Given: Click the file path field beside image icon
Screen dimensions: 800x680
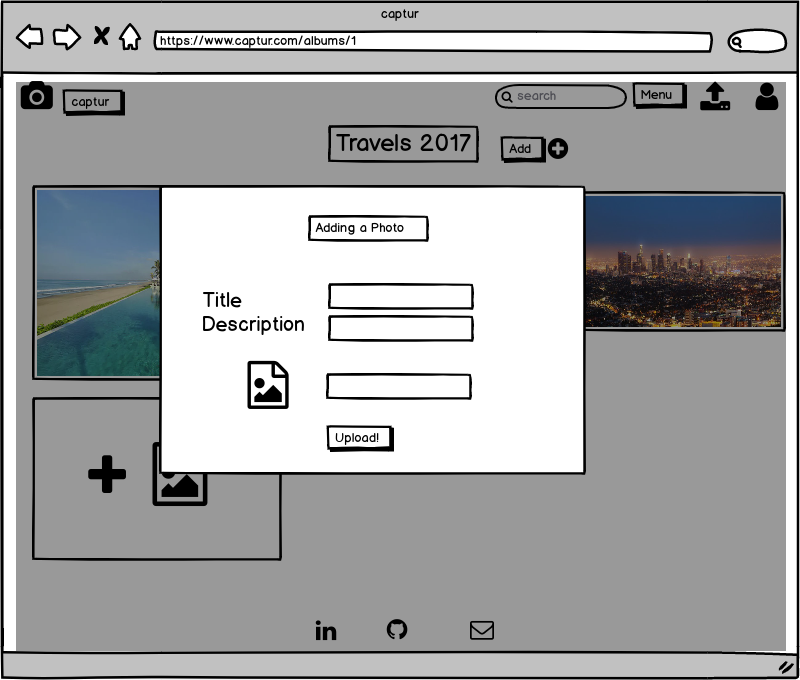Looking at the screenshot, I should (x=398, y=386).
